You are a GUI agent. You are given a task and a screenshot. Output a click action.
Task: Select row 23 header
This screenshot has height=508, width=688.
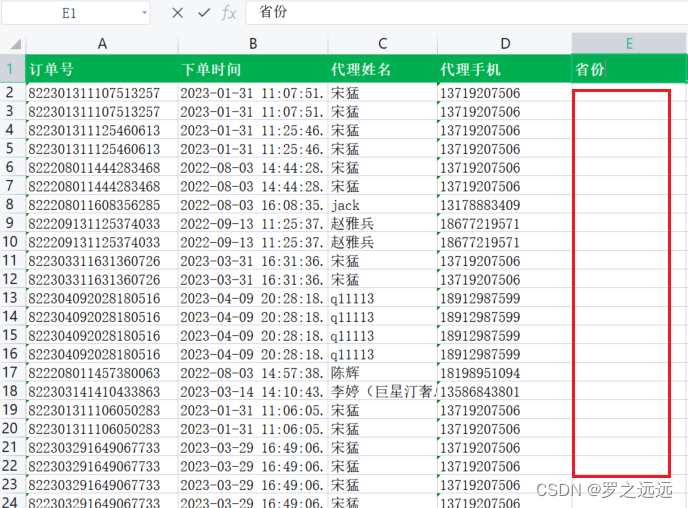tap(13, 485)
